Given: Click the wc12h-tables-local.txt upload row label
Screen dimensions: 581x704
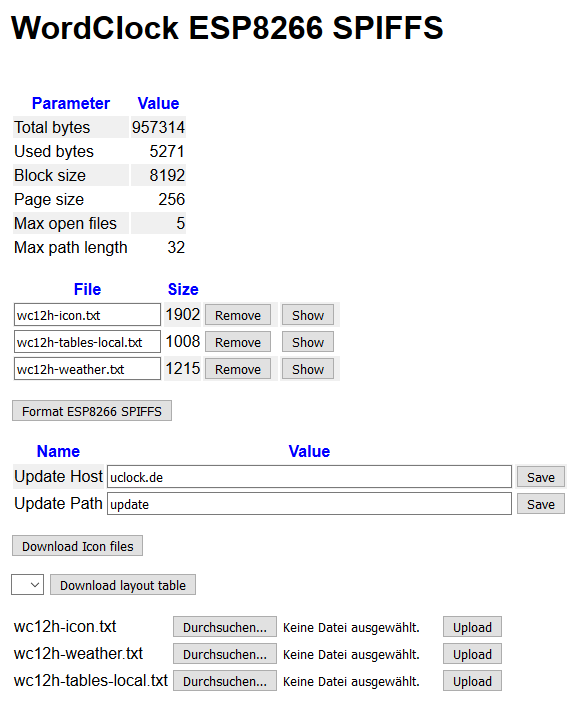Looking at the screenshot, I should [x=91, y=680].
